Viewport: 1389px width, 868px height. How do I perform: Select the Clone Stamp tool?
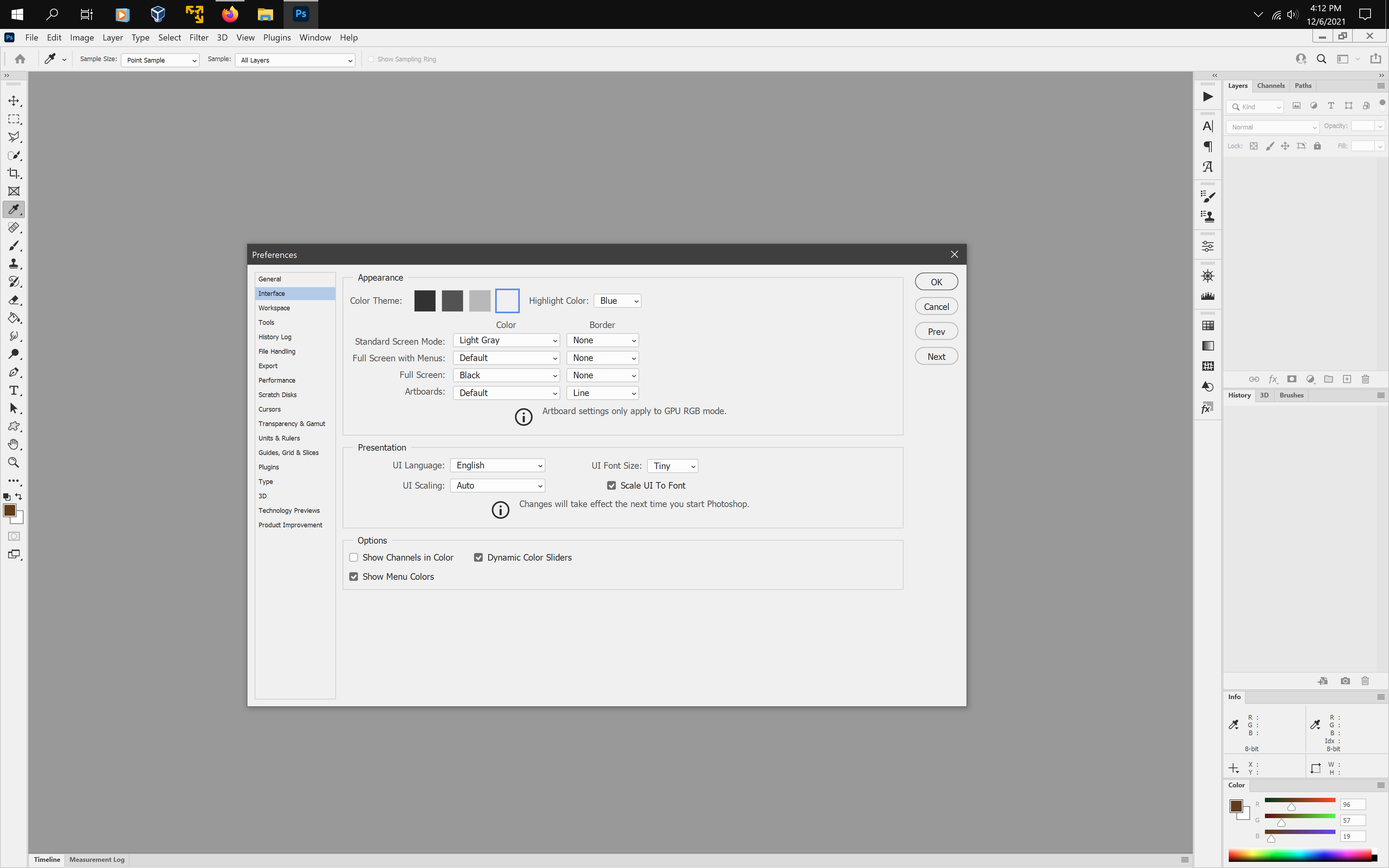click(14, 264)
